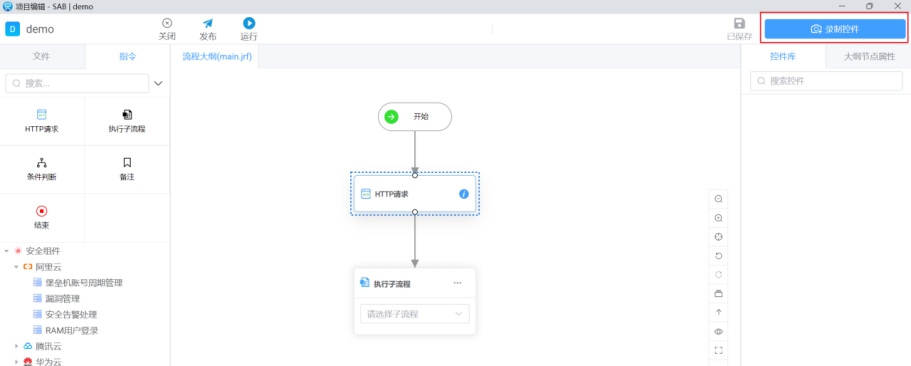
Task: Toggle the eye visibility icon in canvas toolbar
Action: (719, 332)
